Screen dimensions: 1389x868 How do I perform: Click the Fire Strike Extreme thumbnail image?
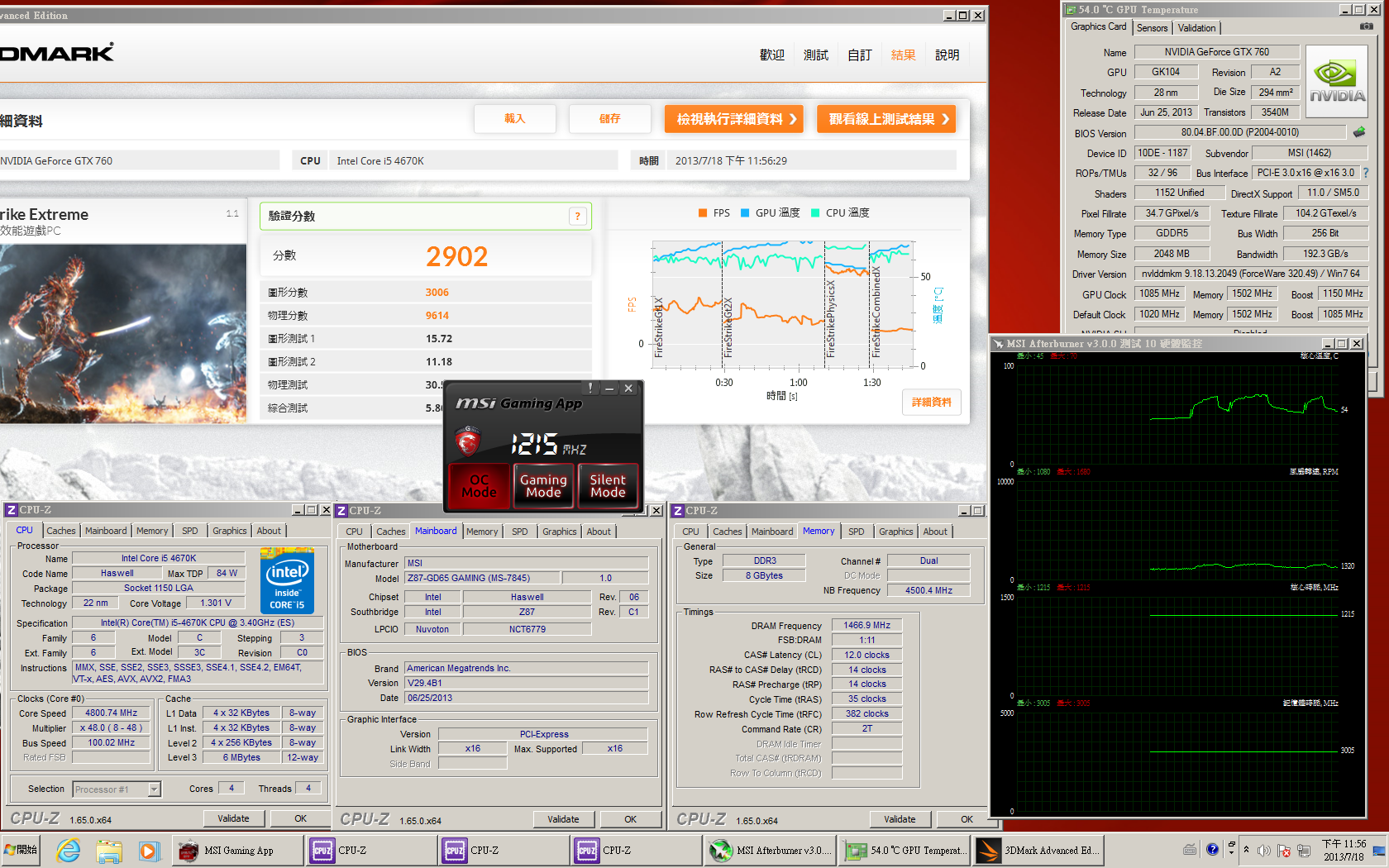pyautogui.click(x=123, y=334)
